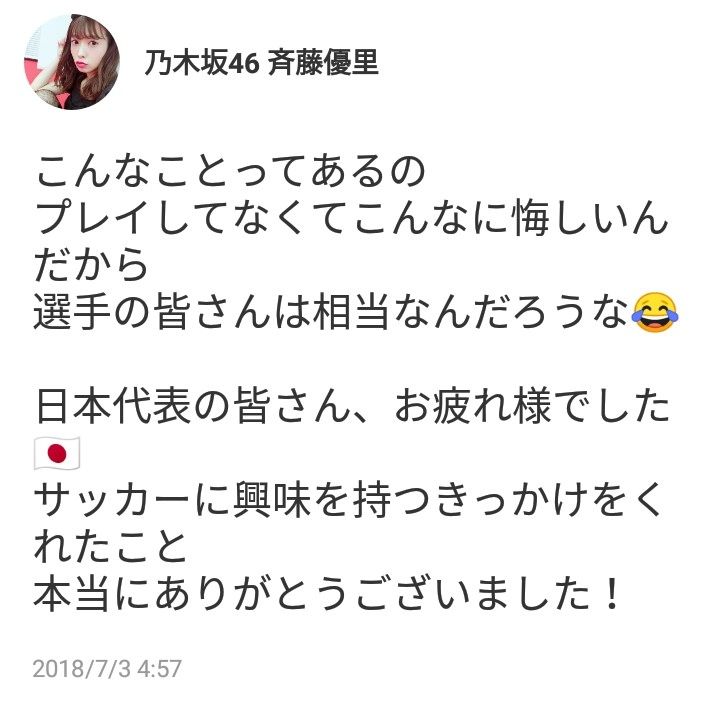Click the line starting with プレイしてなくて

click(x=351, y=217)
